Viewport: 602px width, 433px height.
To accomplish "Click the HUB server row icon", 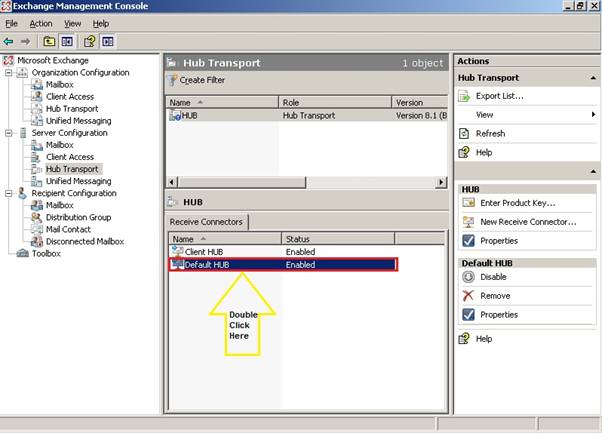I will 175,115.
